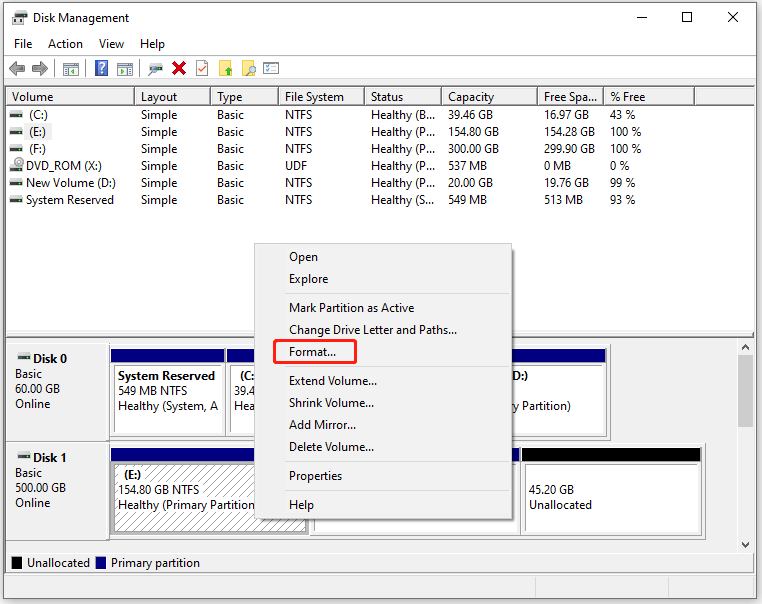The image size is (762, 604).
Task: Choose Explore from the context menu
Action: click(x=383, y=279)
